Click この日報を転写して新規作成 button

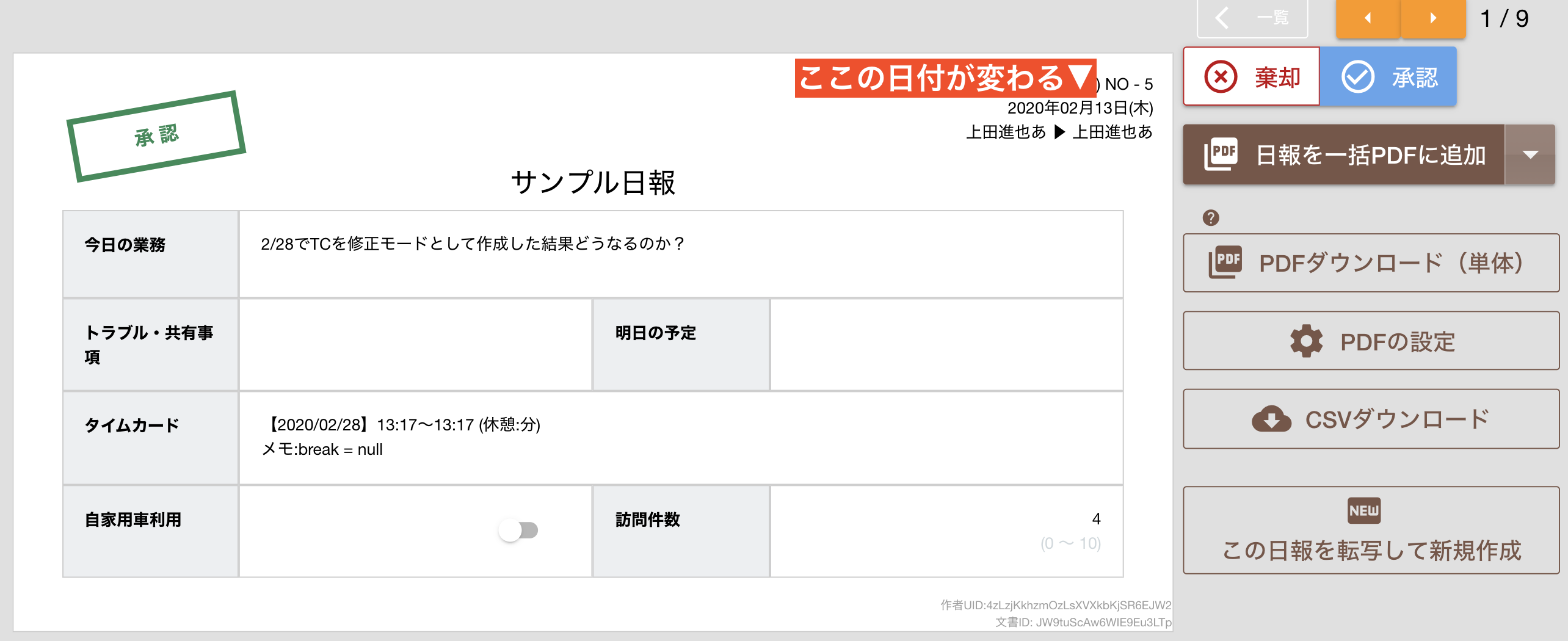pos(1371,531)
